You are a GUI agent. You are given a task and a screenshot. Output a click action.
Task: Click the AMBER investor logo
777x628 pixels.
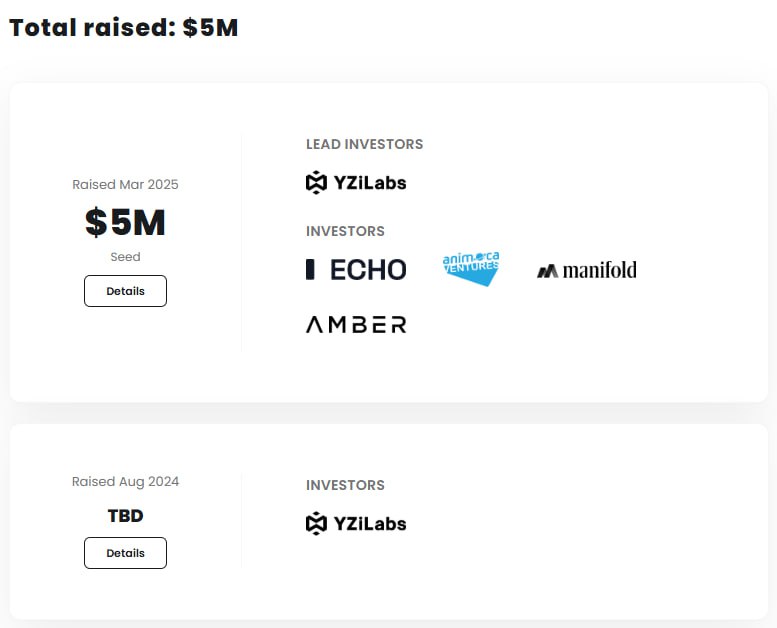click(x=356, y=325)
